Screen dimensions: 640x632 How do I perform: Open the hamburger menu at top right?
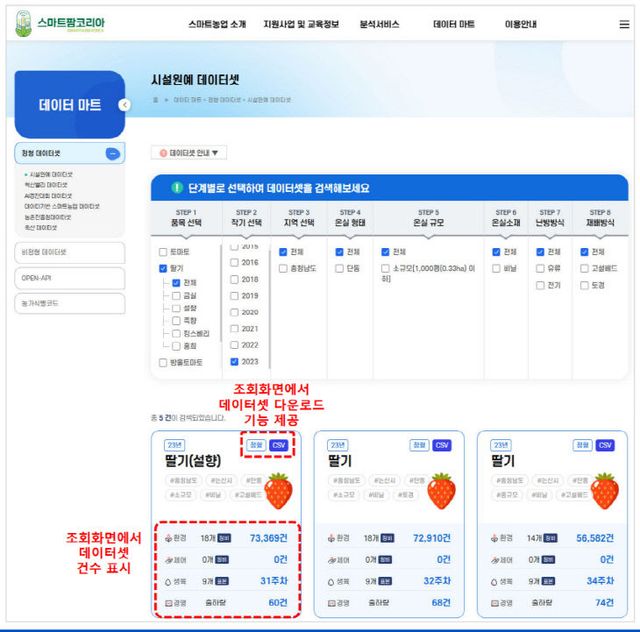[624, 24]
